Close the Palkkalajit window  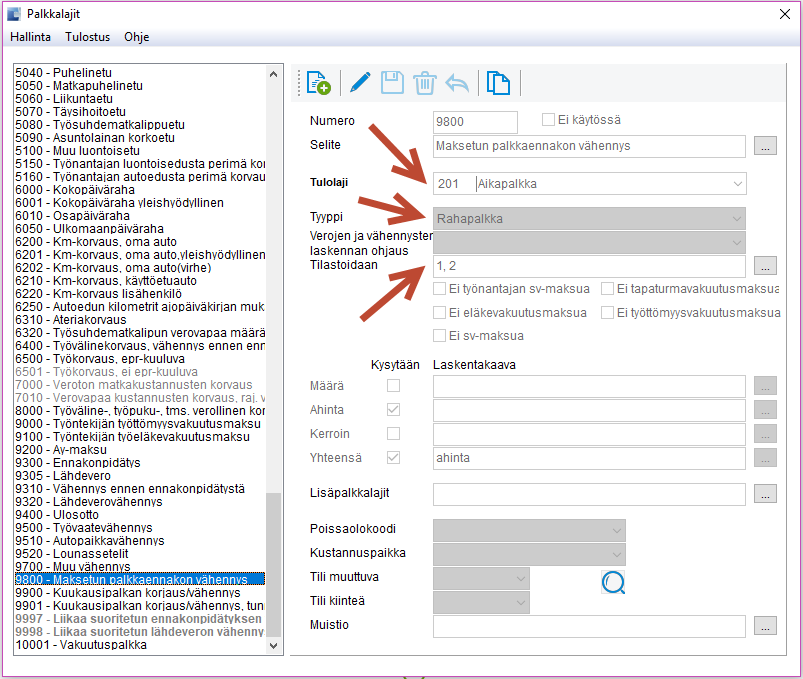point(785,14)
